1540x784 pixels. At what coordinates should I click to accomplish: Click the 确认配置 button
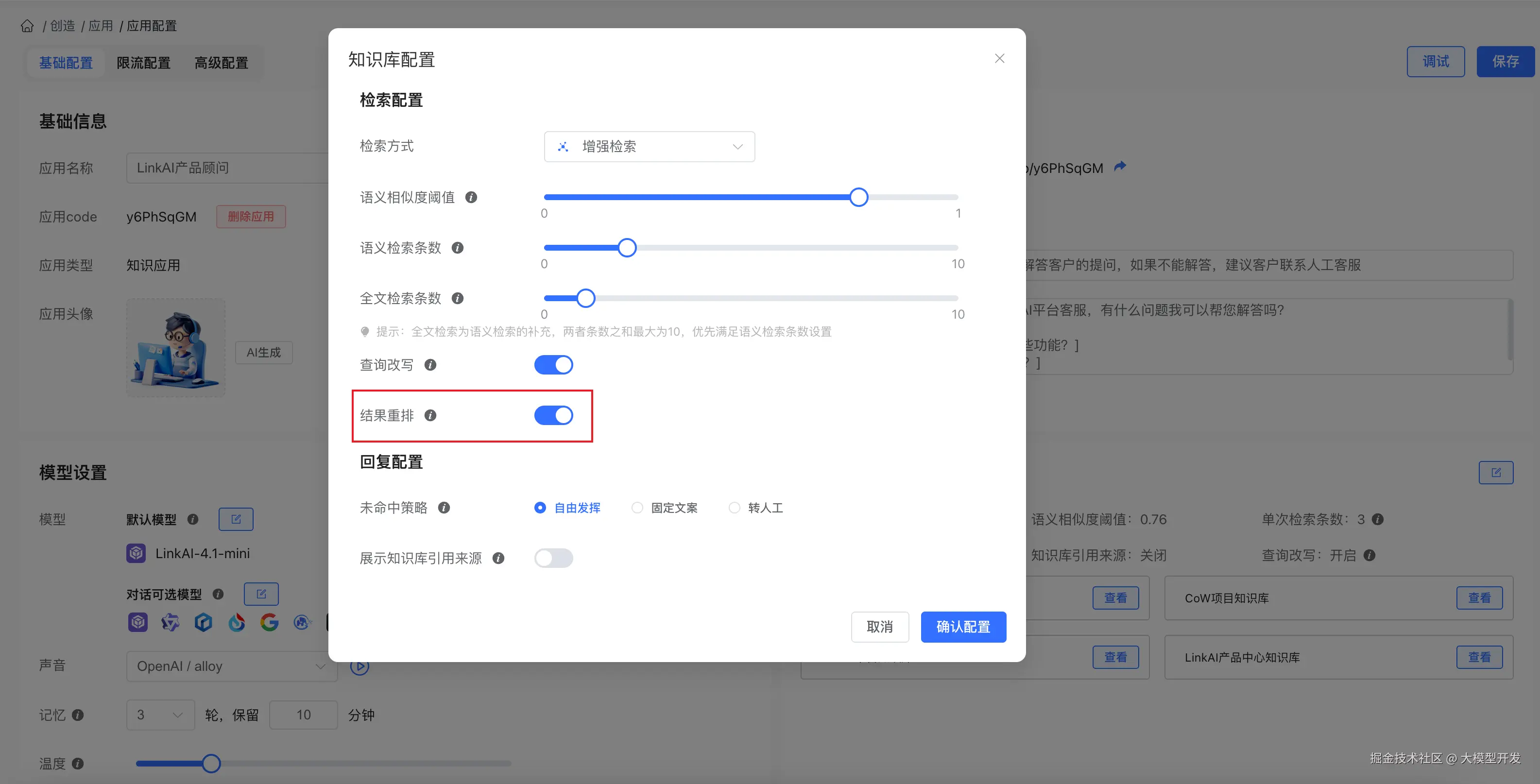tap(963, 627)
